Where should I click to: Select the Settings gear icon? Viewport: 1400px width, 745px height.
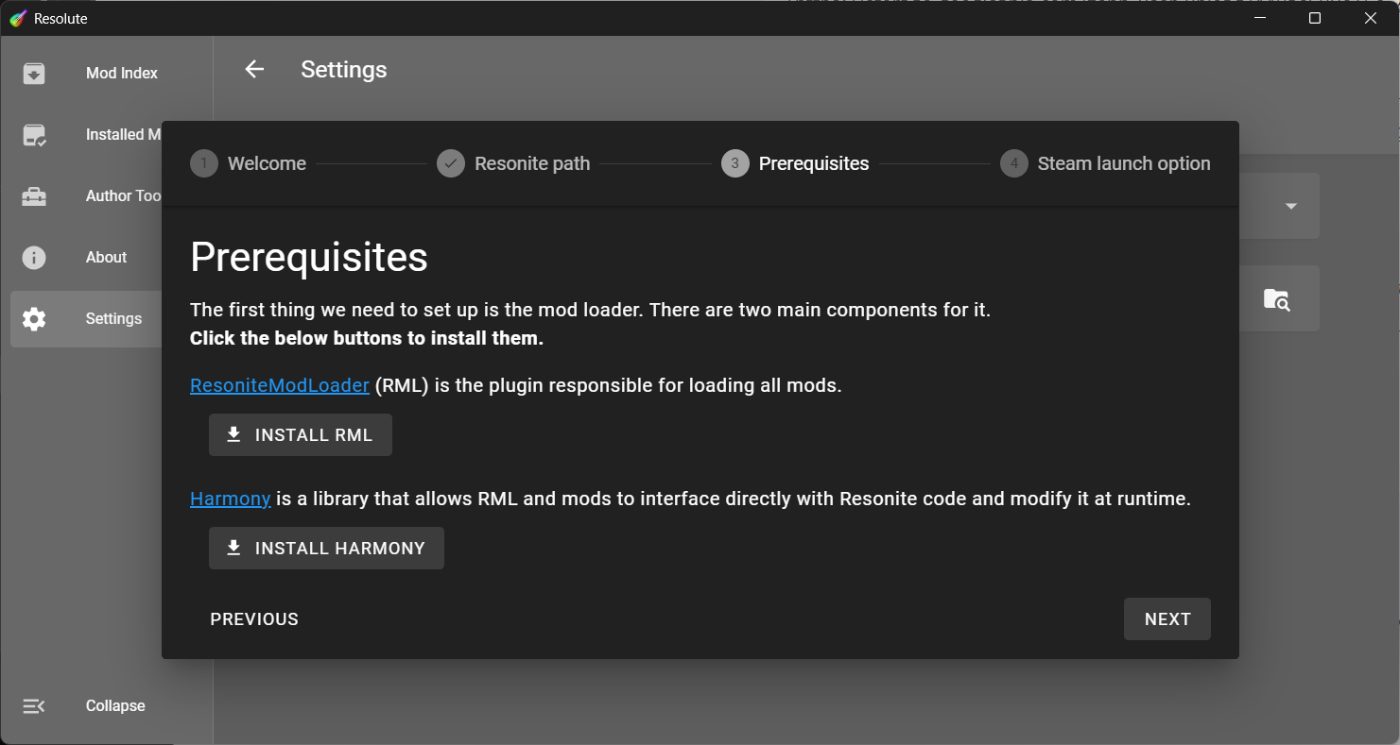[34, 319]
